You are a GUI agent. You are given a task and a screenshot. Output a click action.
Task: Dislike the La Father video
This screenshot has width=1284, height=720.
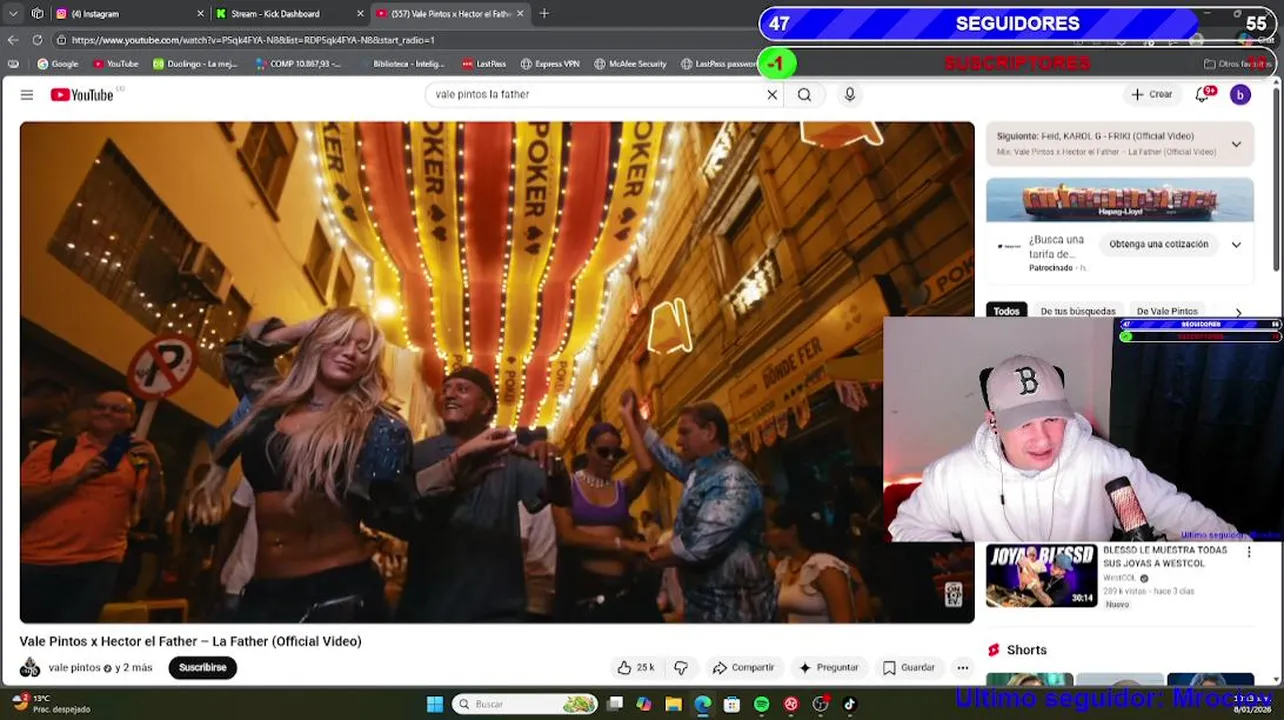pyautogui.click(x=681, y=668)
